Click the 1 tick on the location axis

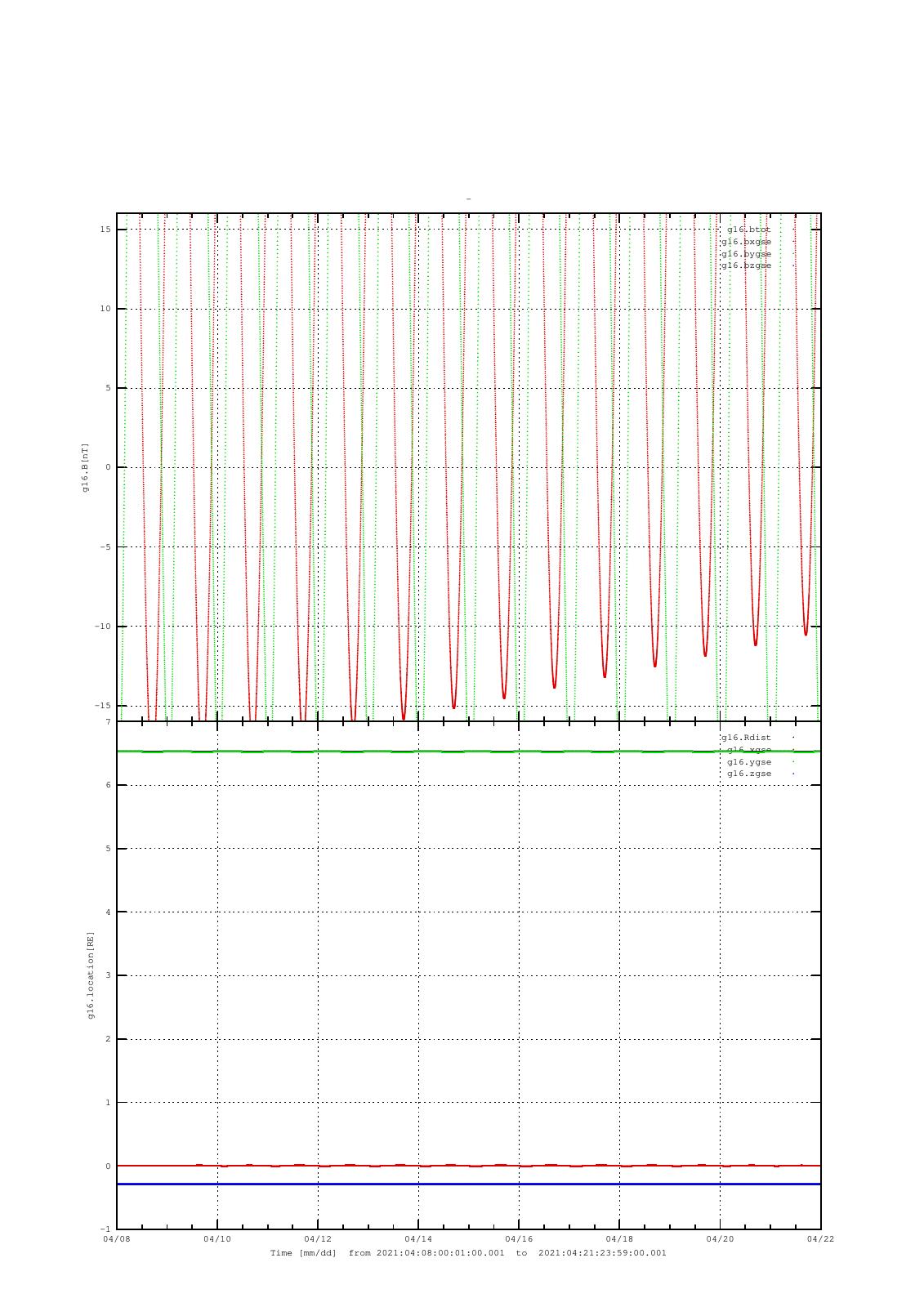108,1103
